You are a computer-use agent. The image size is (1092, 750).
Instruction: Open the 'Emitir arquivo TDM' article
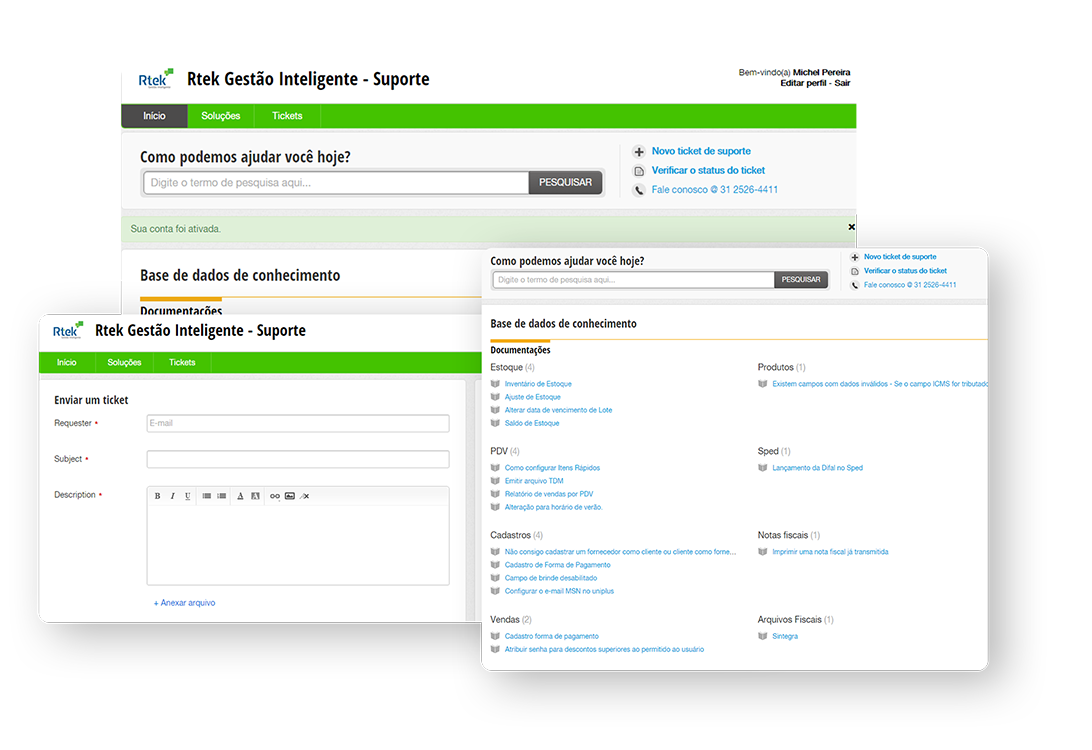point(533,481)
